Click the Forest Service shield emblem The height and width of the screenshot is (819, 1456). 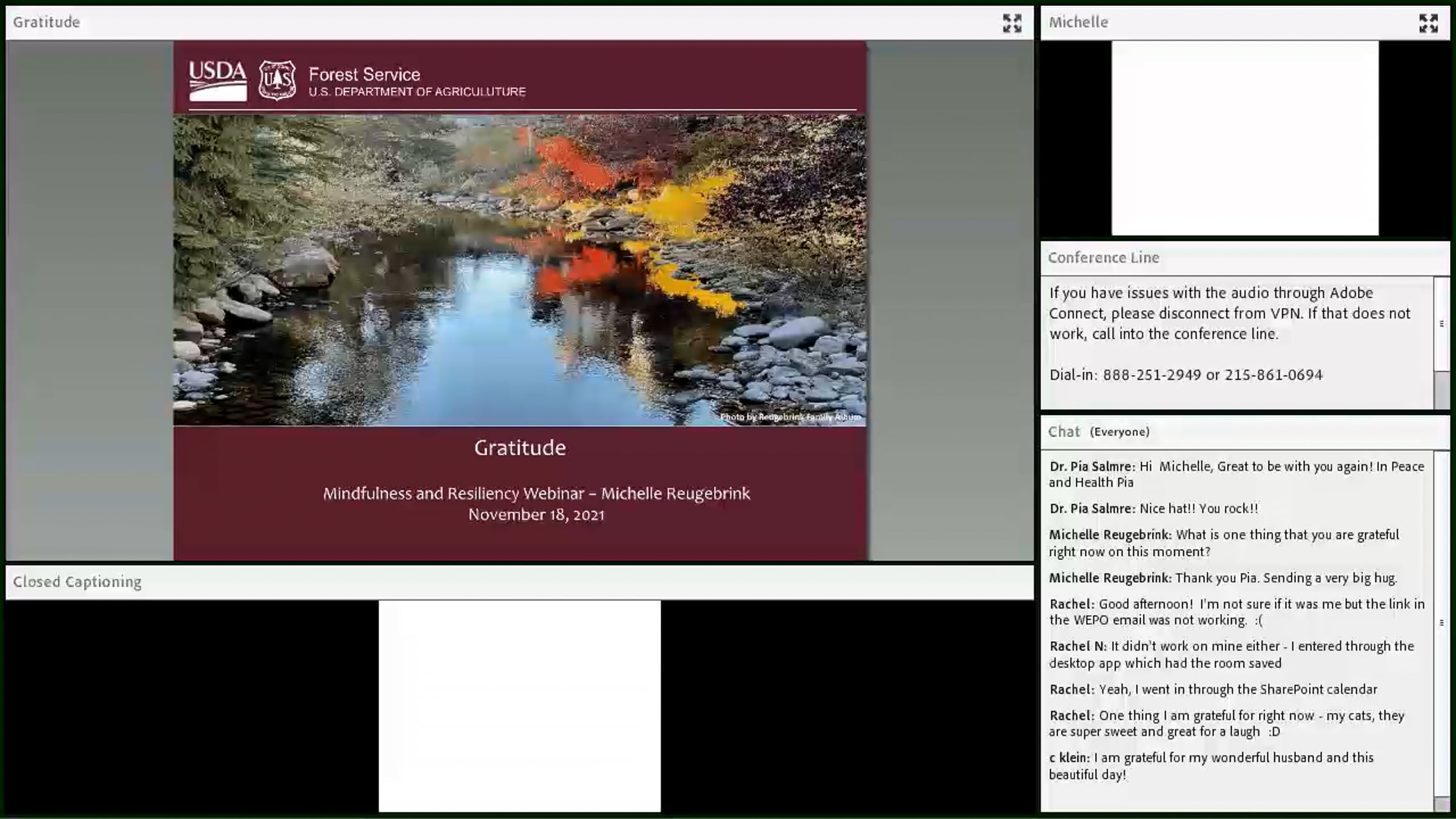(x=277, y=80)
